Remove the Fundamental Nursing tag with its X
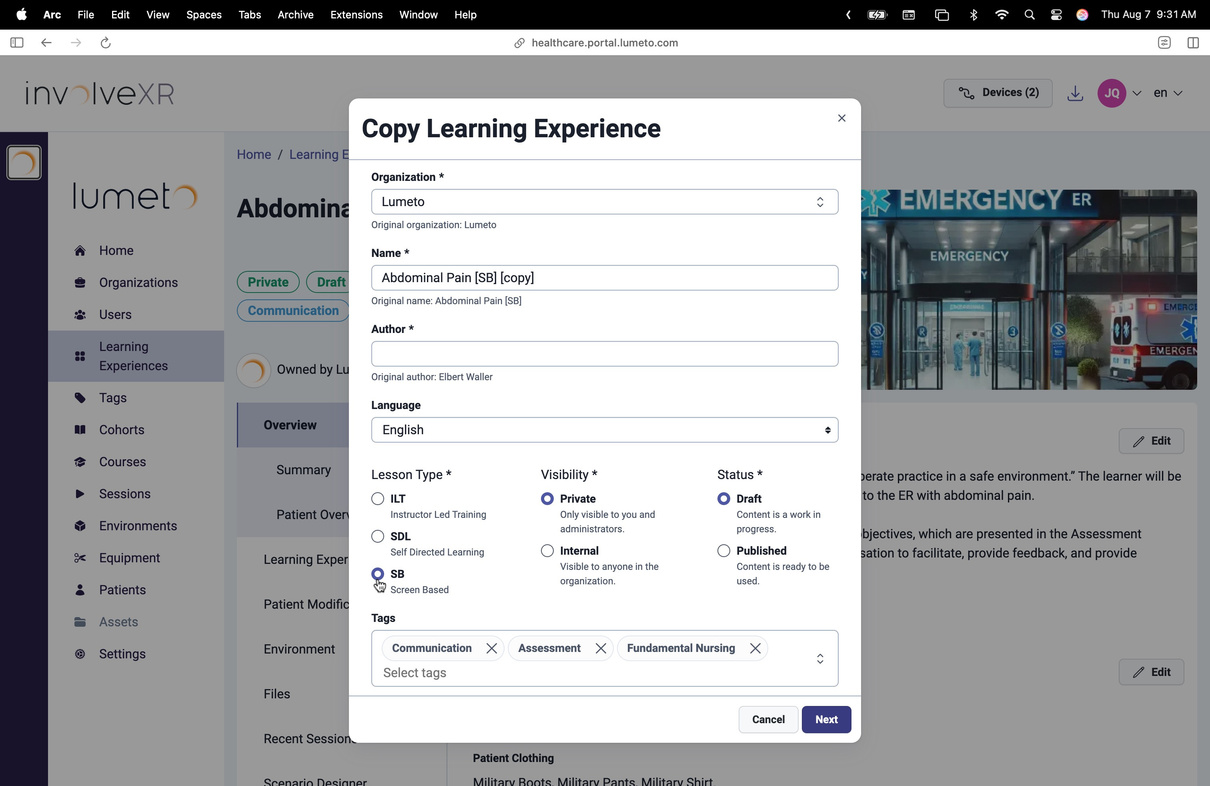1210x786 pixels. (x=755, y=648)
